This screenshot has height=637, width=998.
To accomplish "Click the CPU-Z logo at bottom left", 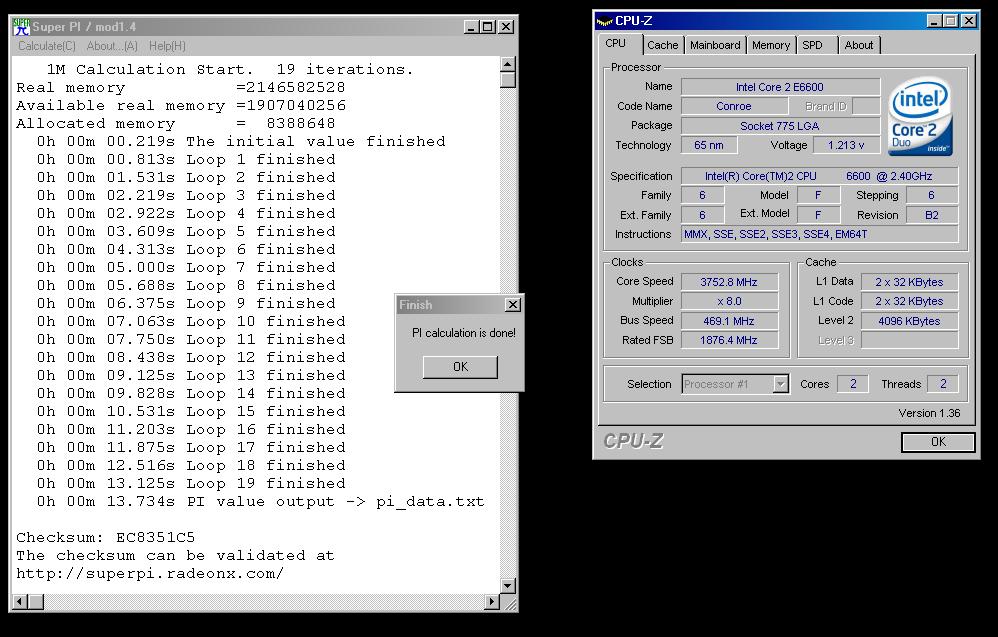I will (633, 441).
